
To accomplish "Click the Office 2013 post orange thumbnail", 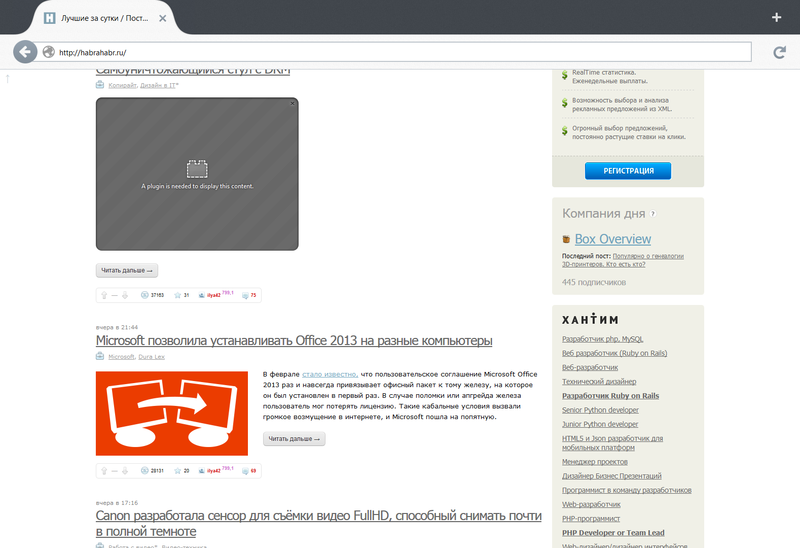I will point(172,413).
